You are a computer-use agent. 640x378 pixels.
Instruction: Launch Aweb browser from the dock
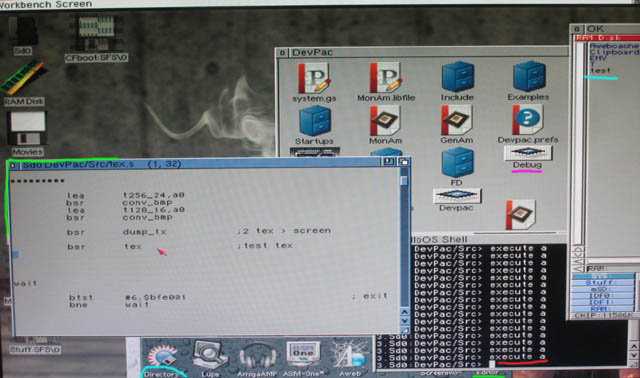(350, 360)
